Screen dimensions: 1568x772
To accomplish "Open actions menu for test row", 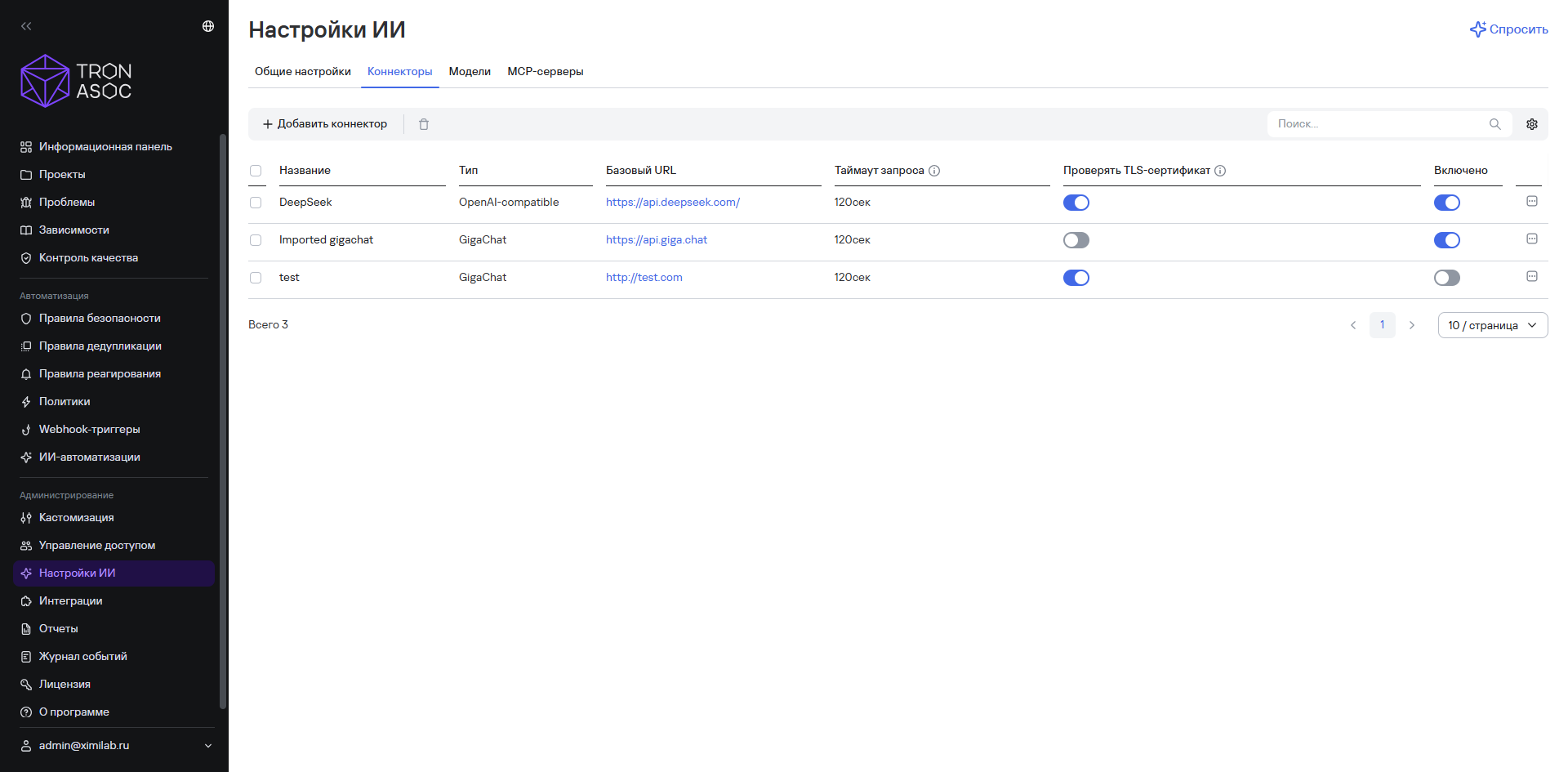I will (x=1532, y=276).
